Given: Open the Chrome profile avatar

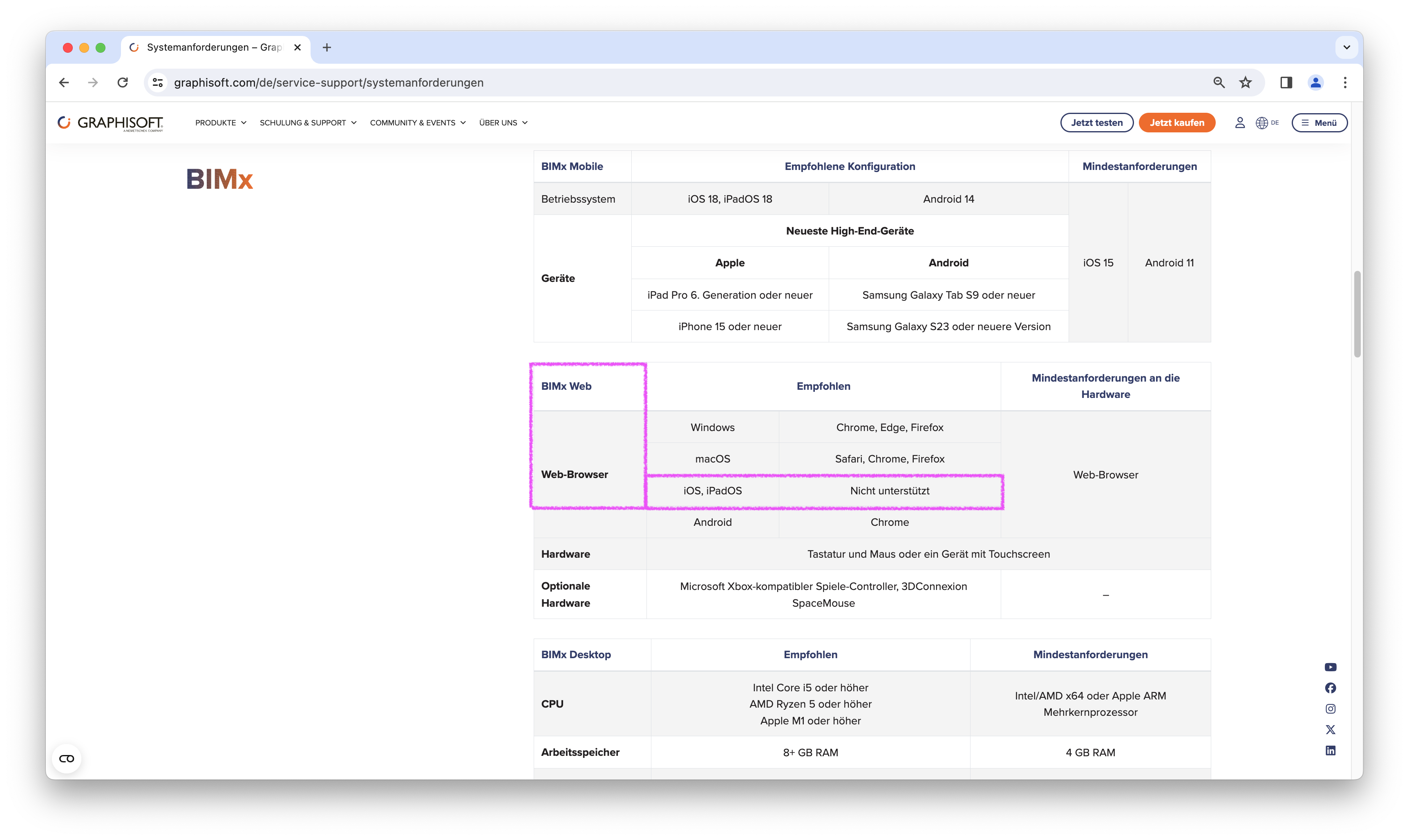Looking at the screenshot, I should click(x=1315, y=83).
